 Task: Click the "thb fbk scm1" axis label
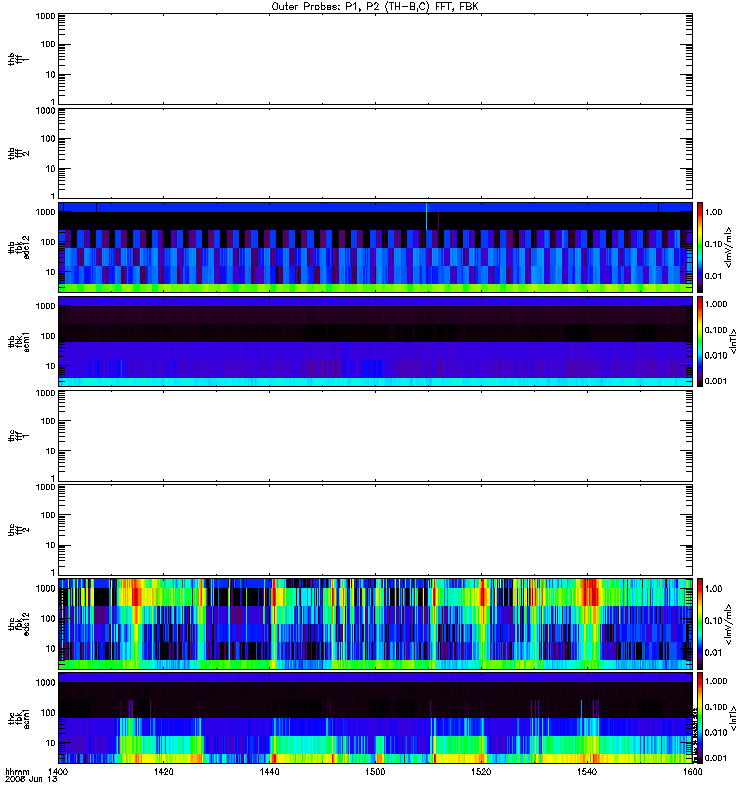[x=18, y=341]
